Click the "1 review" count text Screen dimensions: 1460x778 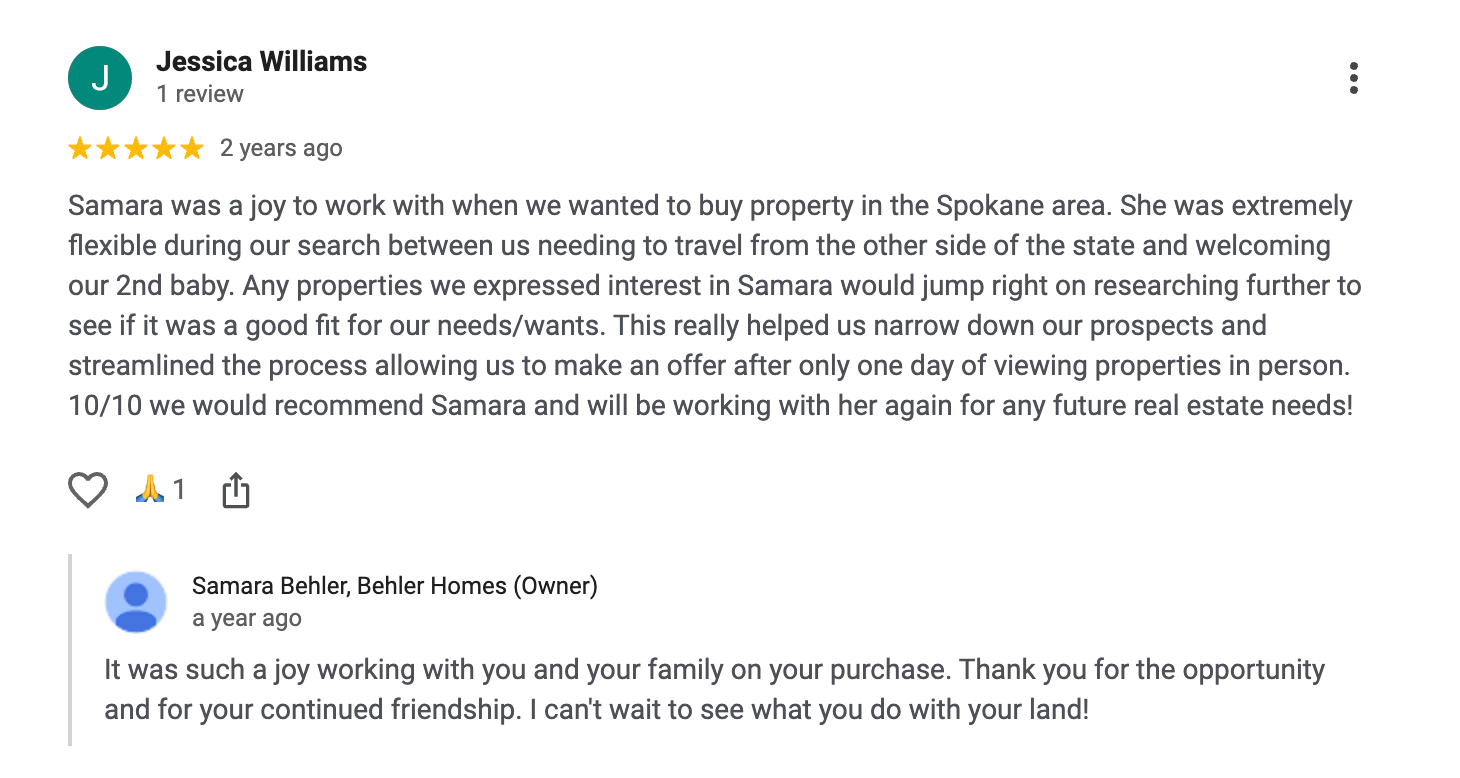point(200,94)
